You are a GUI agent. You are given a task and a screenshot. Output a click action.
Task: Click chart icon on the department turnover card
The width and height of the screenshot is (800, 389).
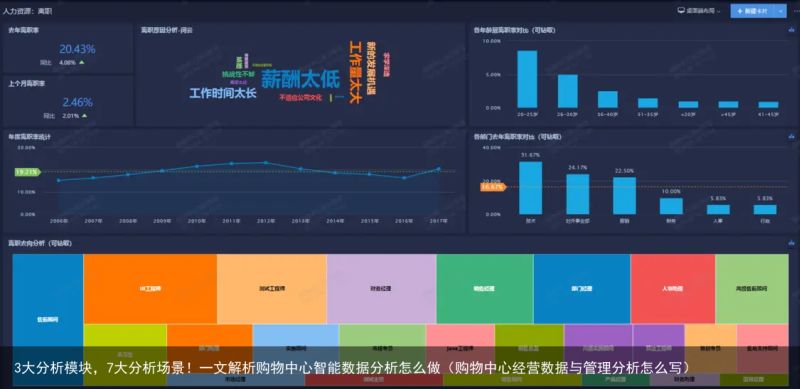click(790, 136)
